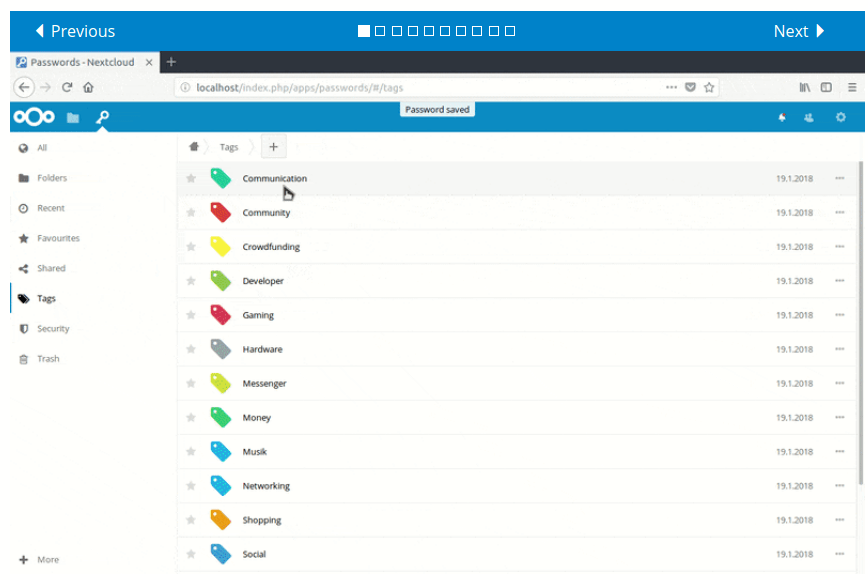868x580 pixels.
Task: Open the settings gear menu
Action: (840, 117)
